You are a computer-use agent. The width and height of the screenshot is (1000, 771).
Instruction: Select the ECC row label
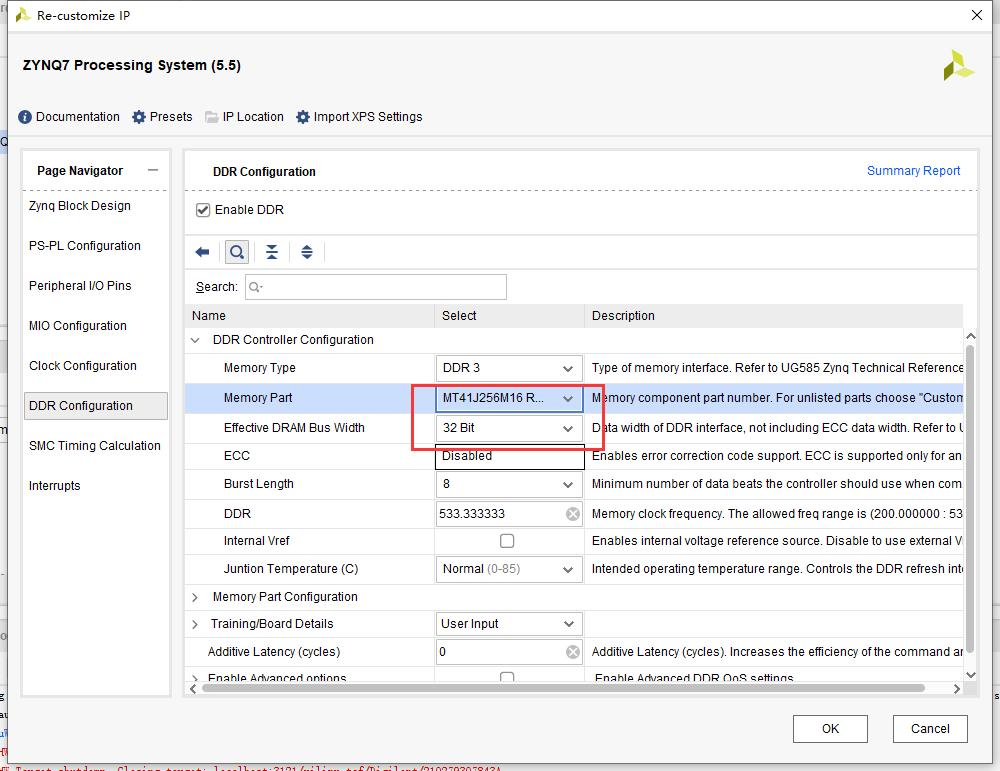[237, 456]
